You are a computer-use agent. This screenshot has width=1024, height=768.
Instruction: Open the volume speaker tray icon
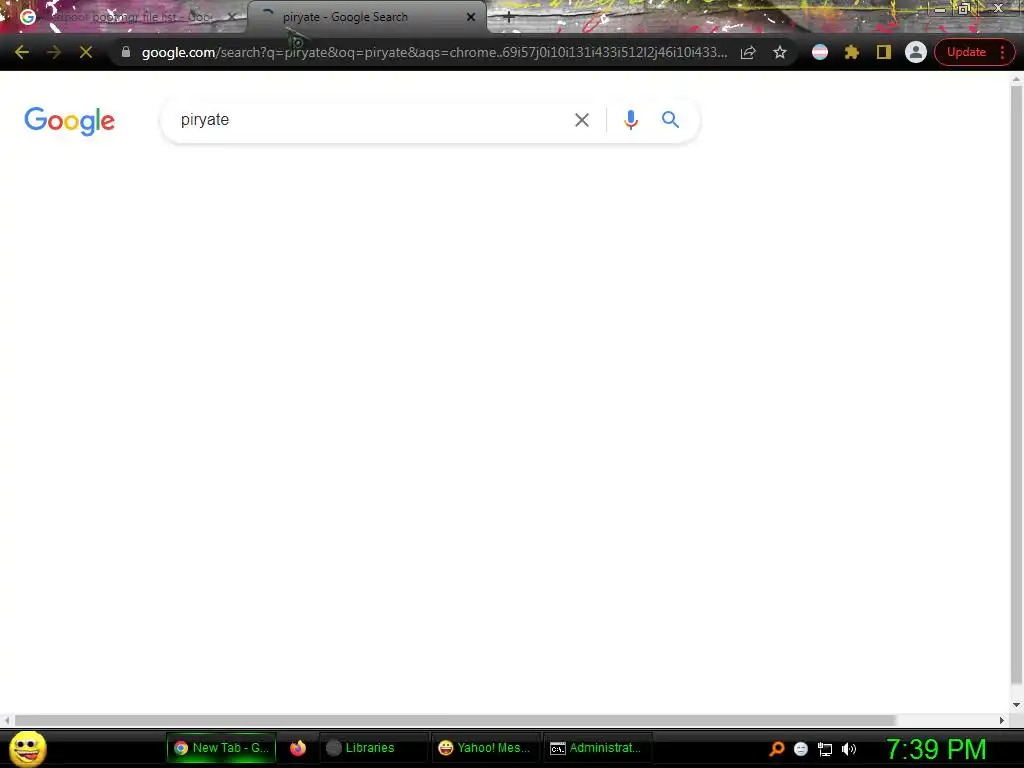(848, 749)
